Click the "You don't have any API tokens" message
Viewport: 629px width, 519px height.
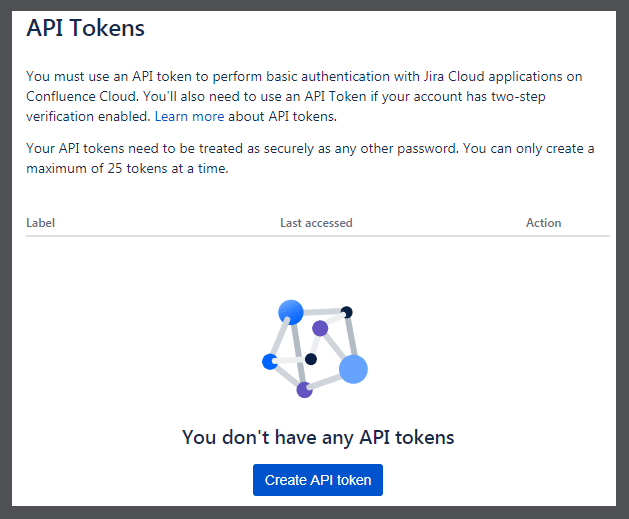tap(318, 437)
